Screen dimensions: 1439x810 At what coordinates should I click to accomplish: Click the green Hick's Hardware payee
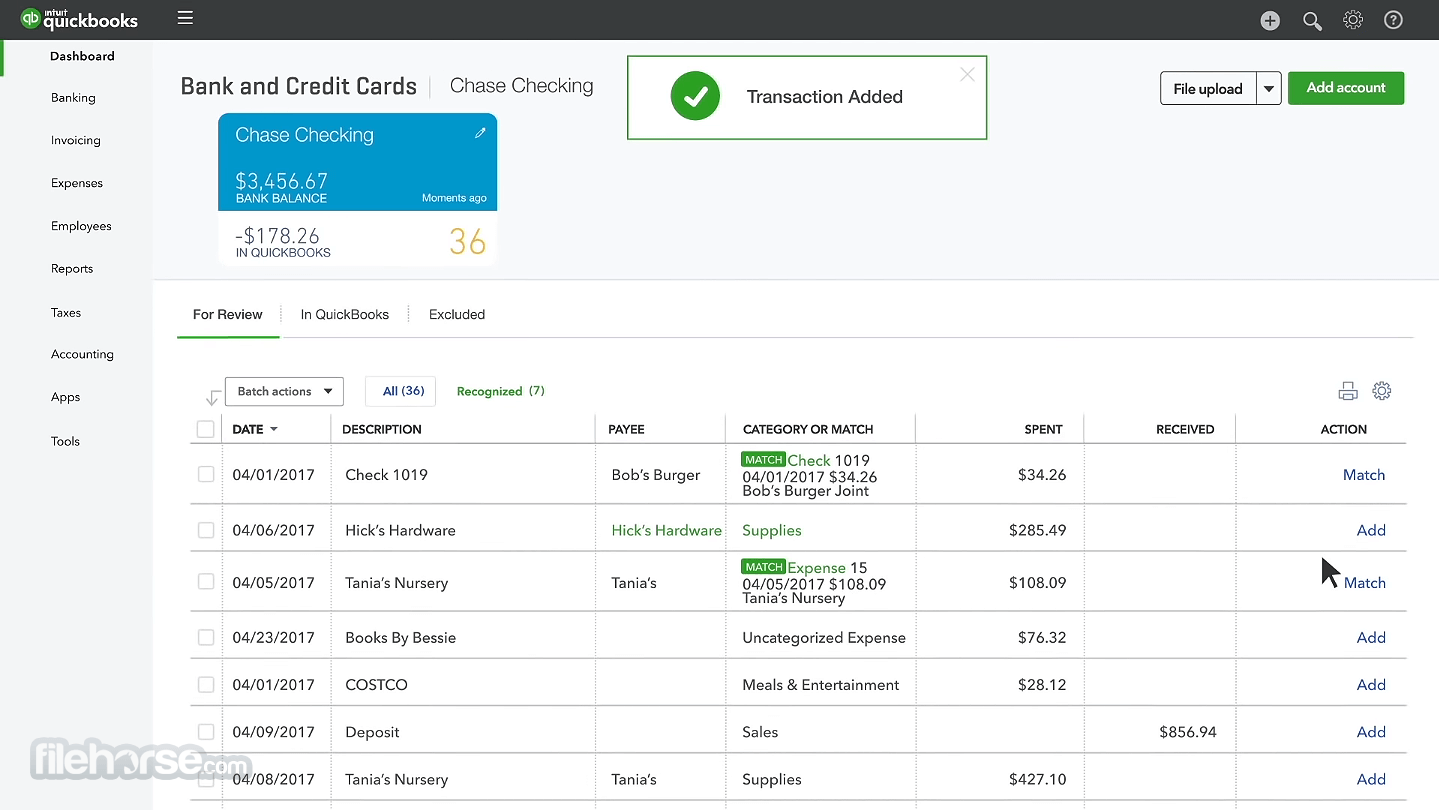click(666, 530)
